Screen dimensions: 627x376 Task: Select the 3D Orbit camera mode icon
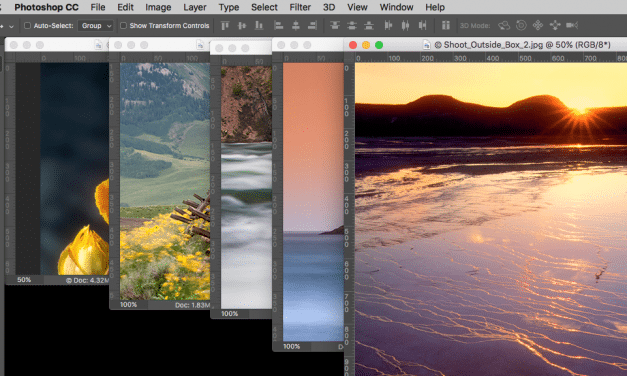pos(504,26)
